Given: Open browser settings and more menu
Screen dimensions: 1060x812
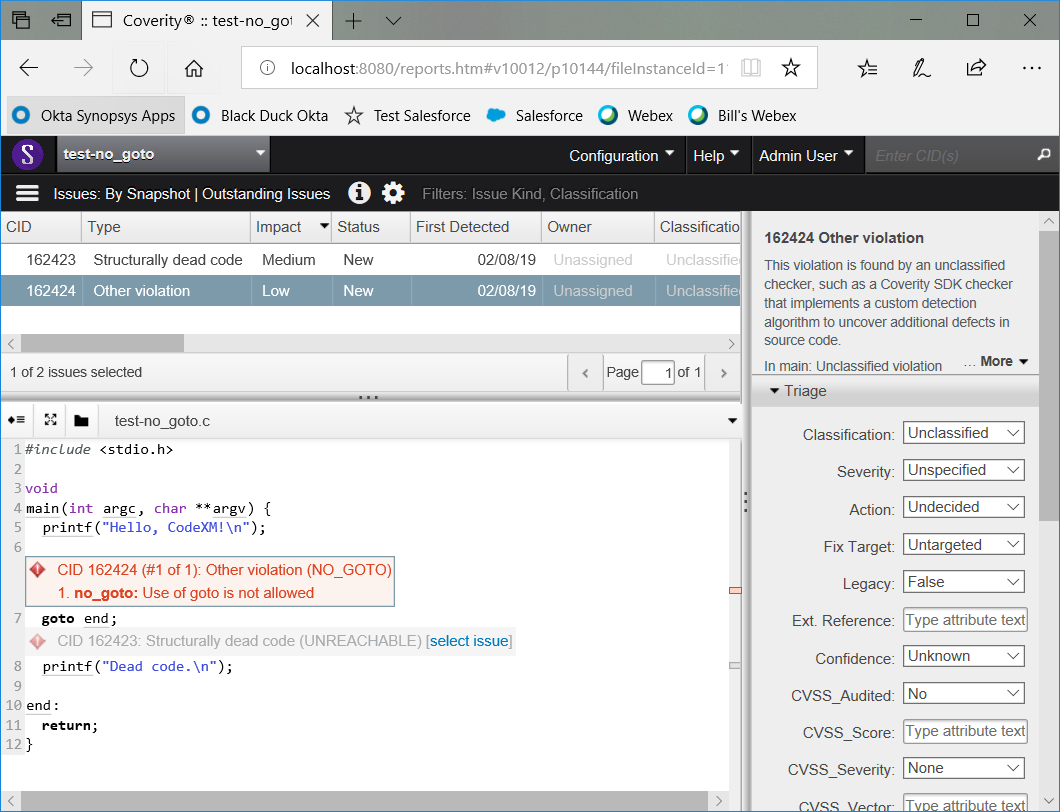Looking at the screenshot, I should tap(1032, 68).
